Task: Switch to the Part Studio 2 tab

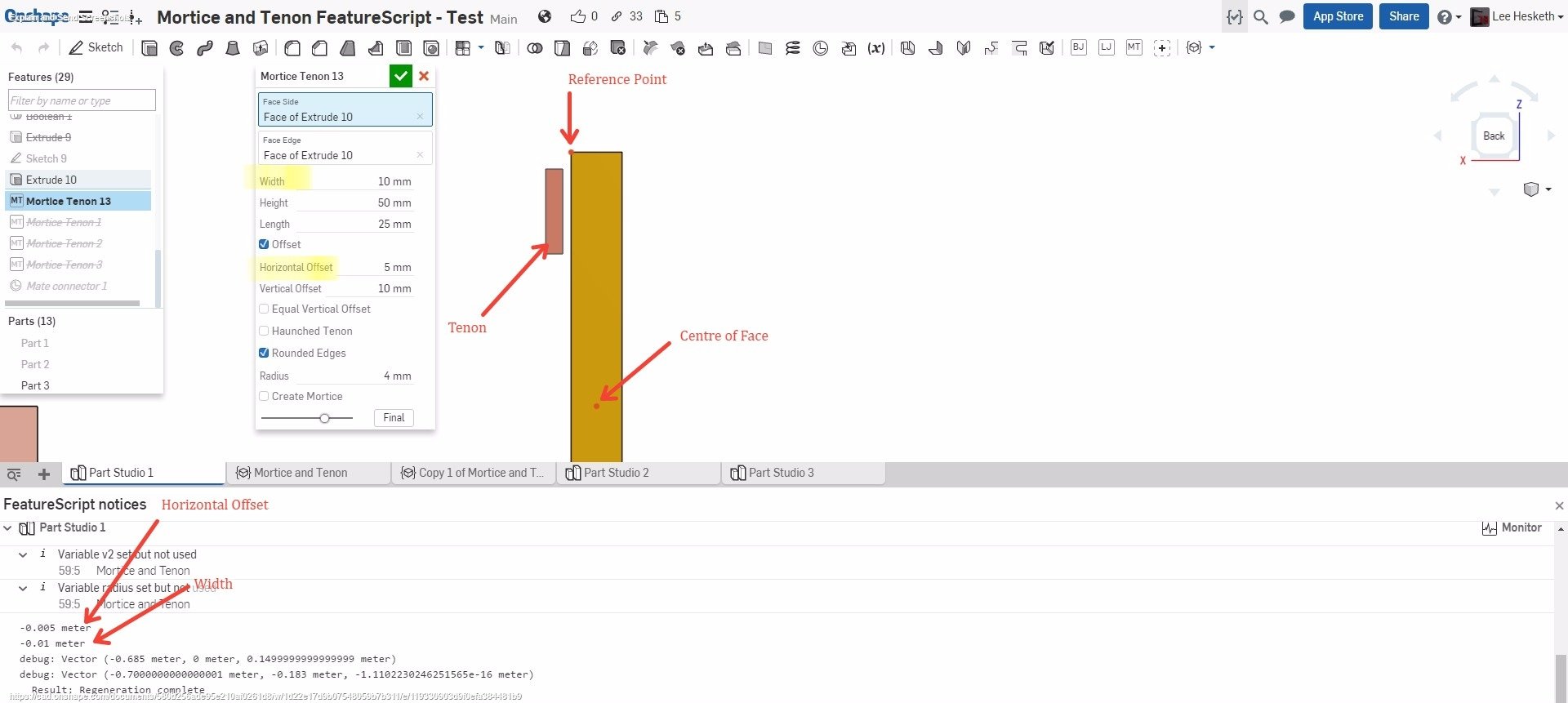Action: (x=639, y=473)
